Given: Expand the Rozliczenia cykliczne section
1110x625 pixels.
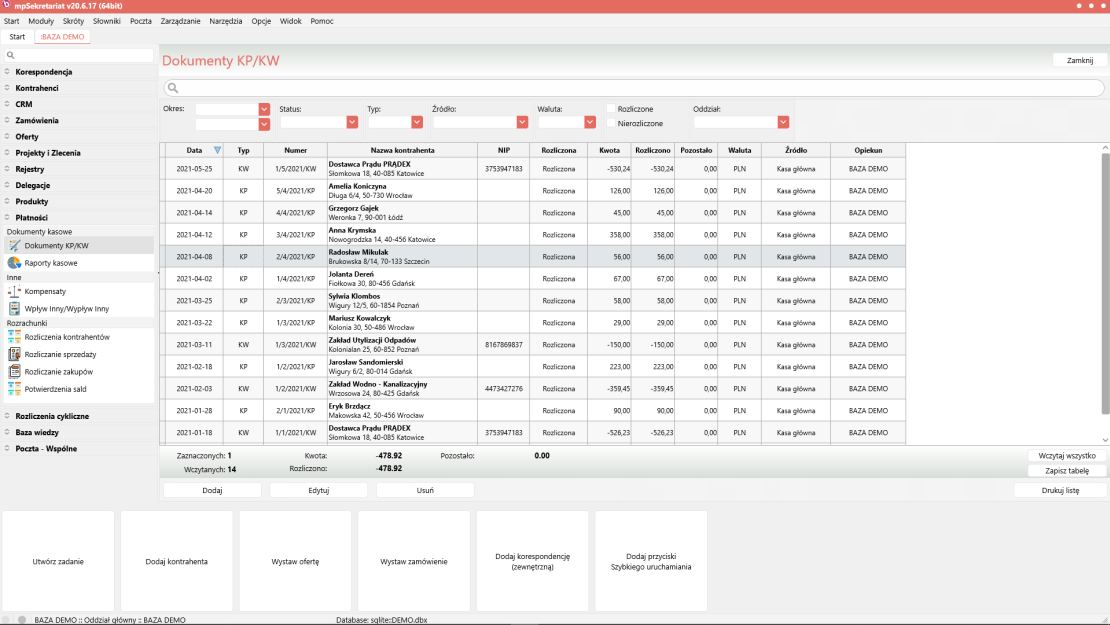Looking at the screenshot, I should click(7, 416).
